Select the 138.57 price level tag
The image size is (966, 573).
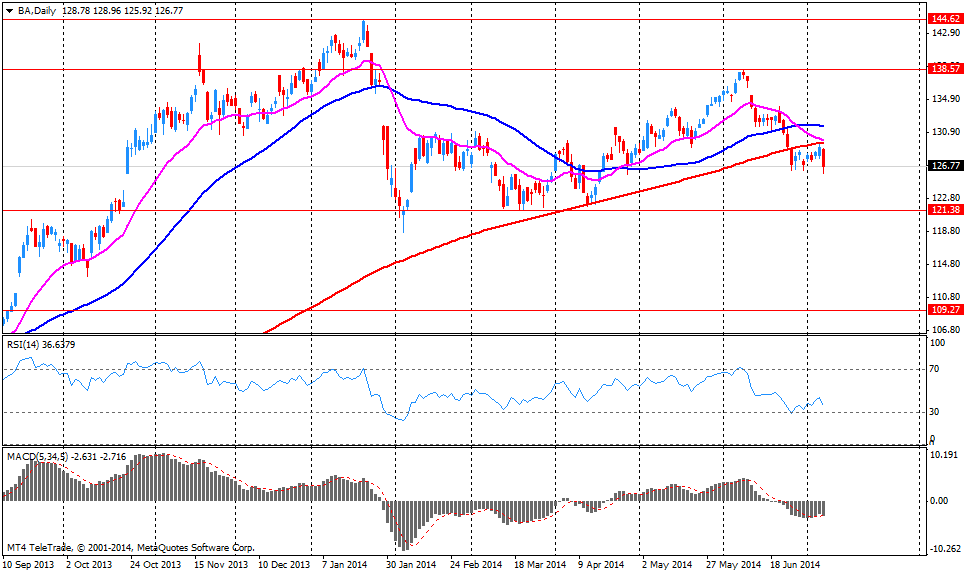point(944,69)
